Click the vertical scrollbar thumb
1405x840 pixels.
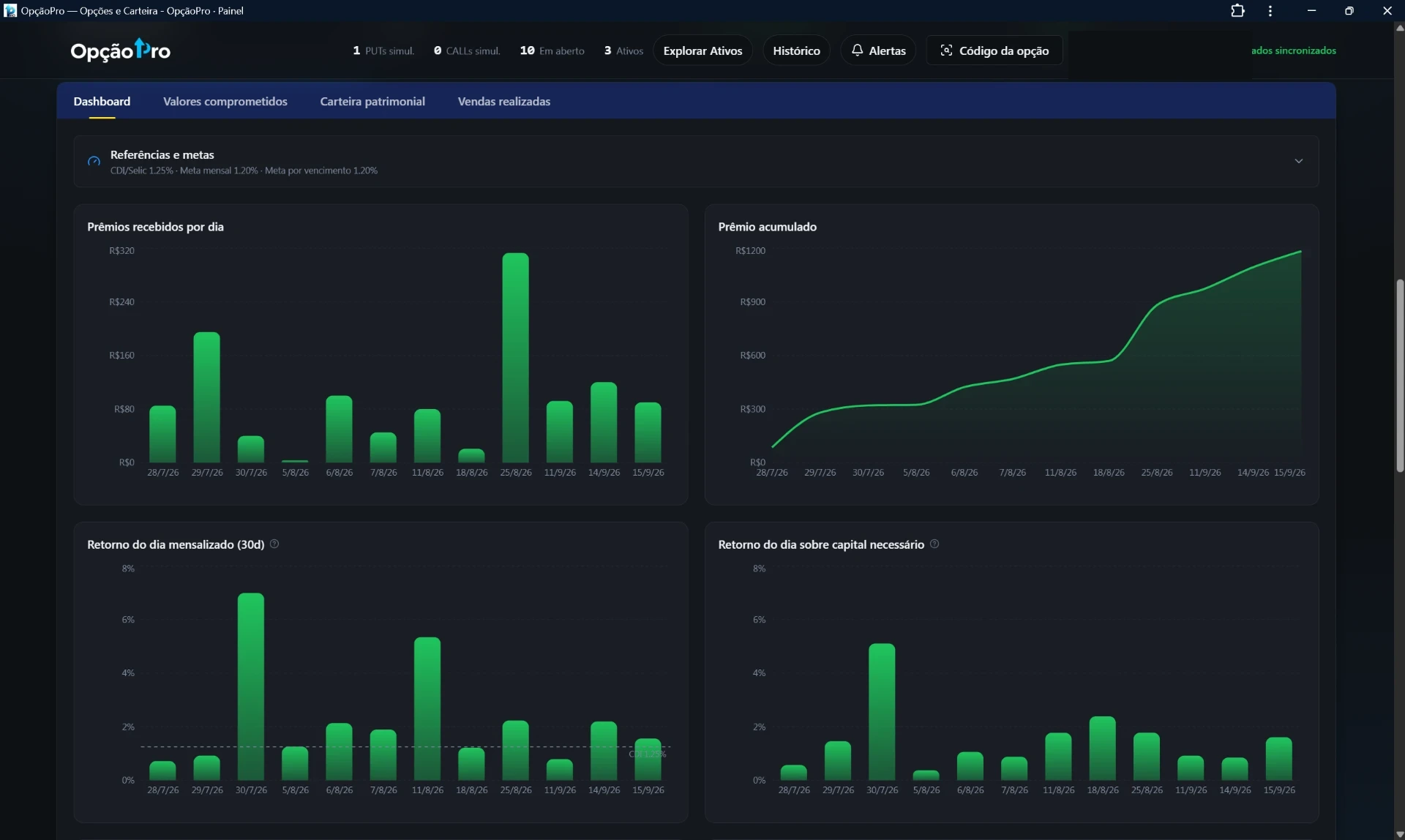(1399, 375)
